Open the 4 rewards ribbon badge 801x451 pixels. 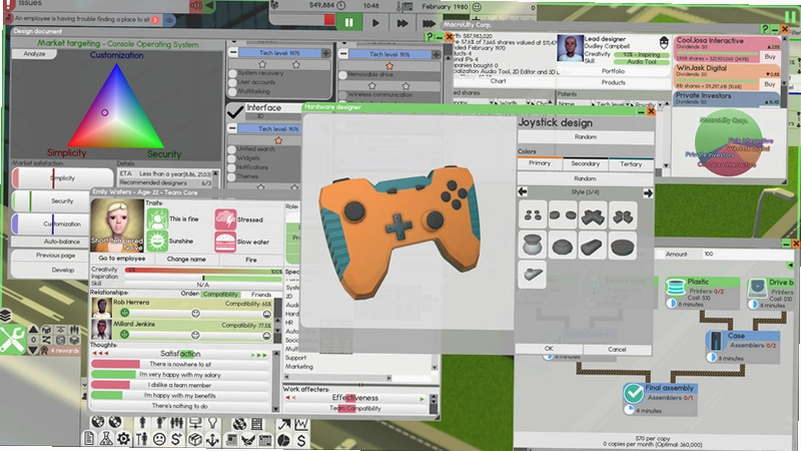pos(59,350)
